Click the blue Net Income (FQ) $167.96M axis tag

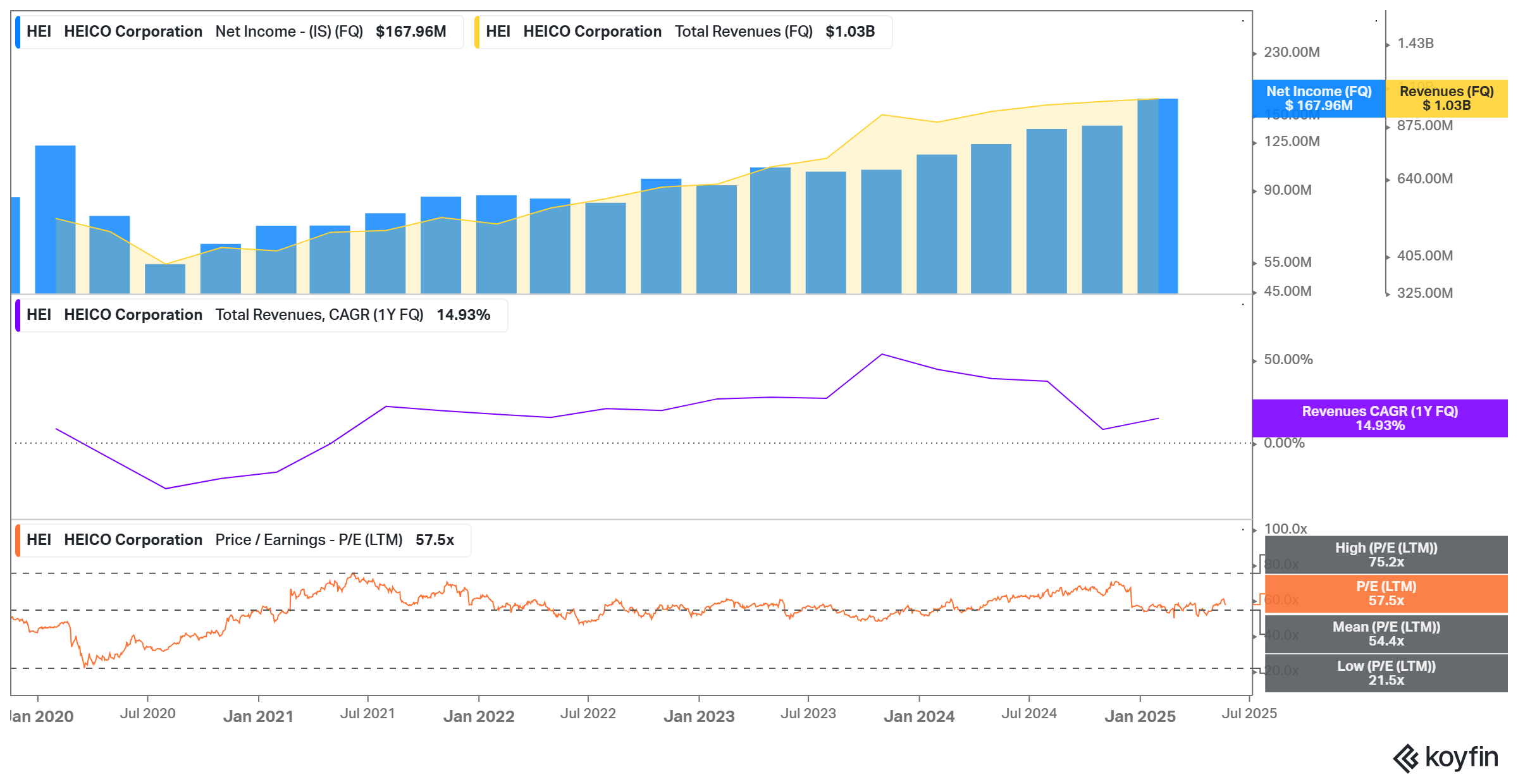(x=1319, y=99)
